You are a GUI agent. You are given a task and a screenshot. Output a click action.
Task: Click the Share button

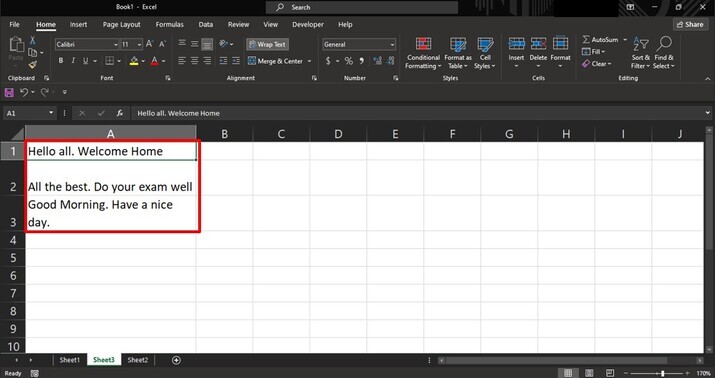pos(690,25)
